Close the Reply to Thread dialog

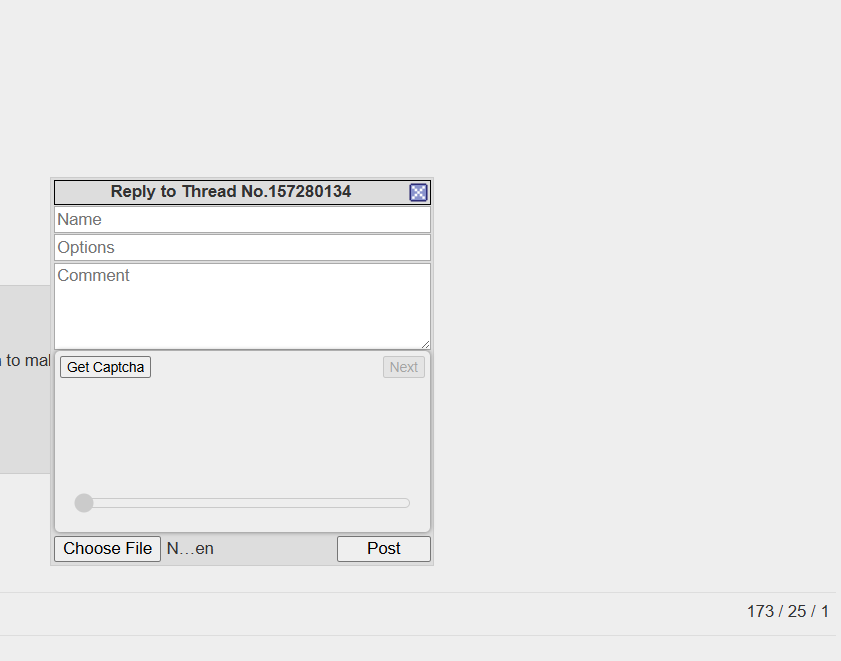click(x=418, y=192)
